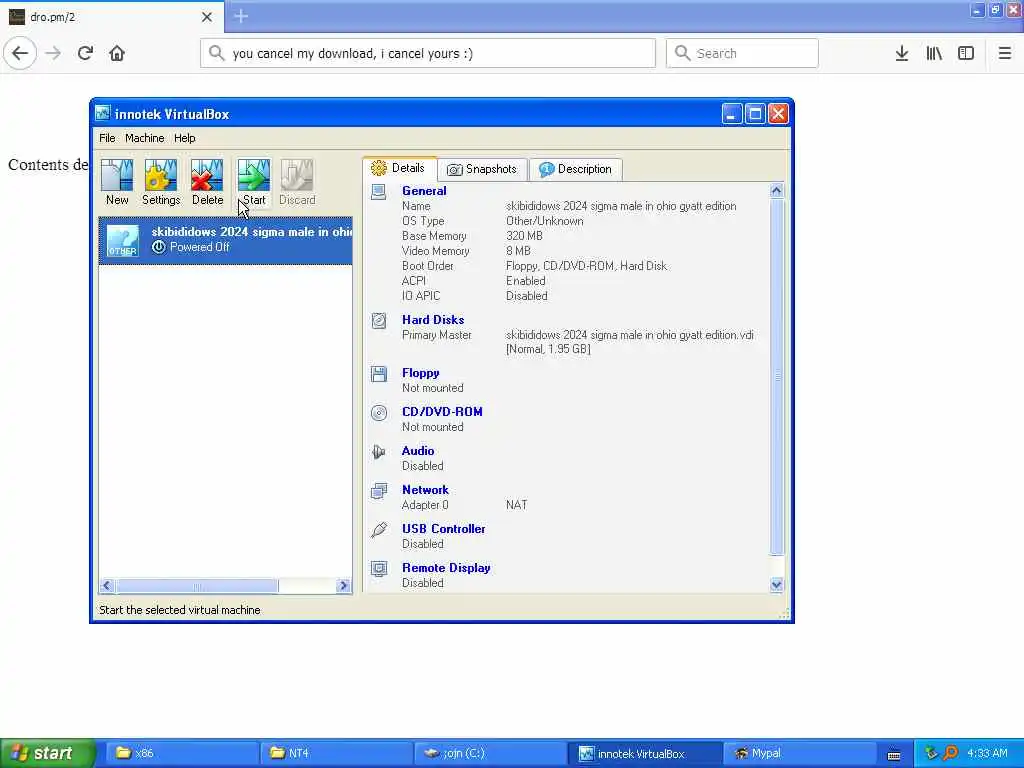Screen dimensions: 1024x768
Task: Toggle the browser sidebar icon
Action: 966,53
